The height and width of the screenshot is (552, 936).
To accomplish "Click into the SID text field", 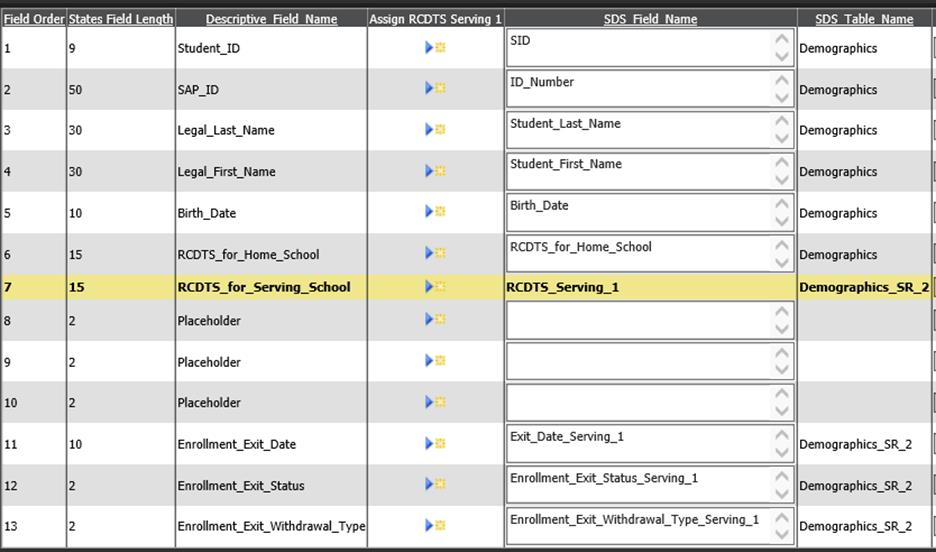I will [x=638, y=48].
